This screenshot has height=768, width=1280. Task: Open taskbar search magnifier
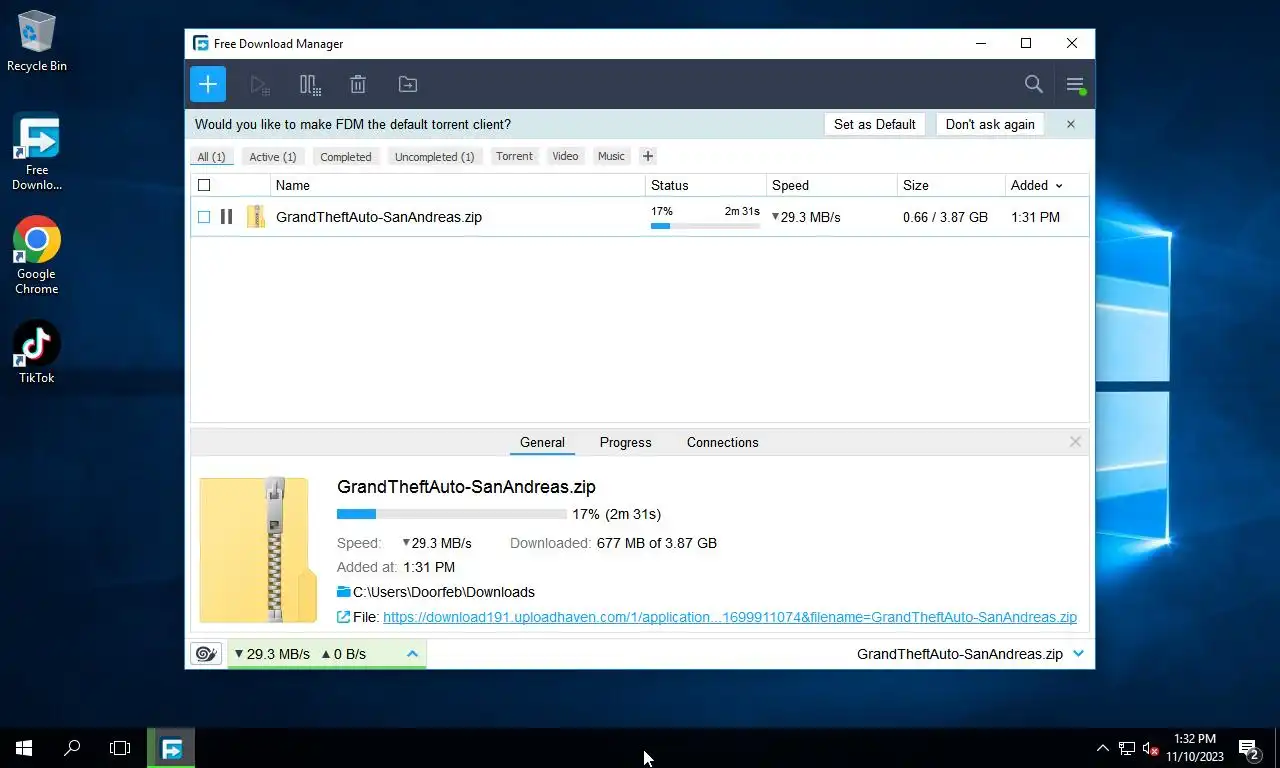(72, 748)
